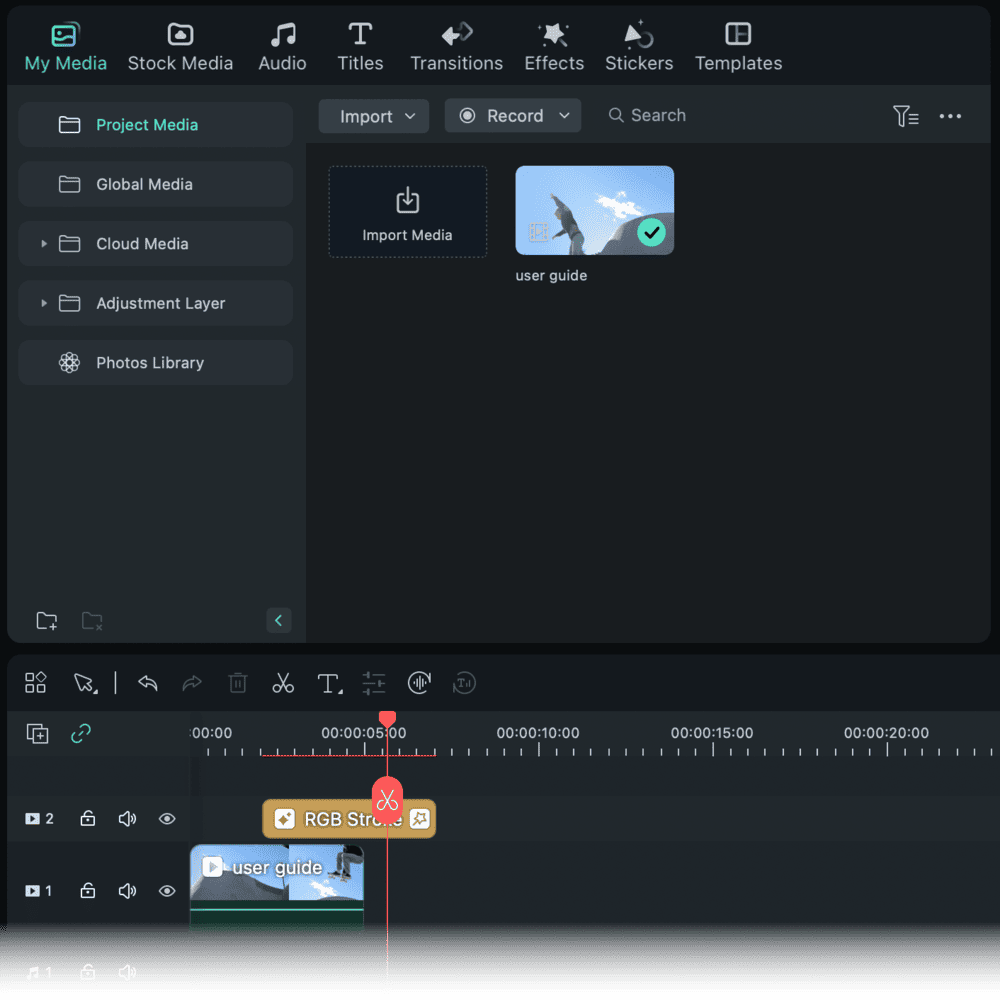Select the user guide thumbnail
This screenshot has width=1000, height=1000.
(594, 209)
